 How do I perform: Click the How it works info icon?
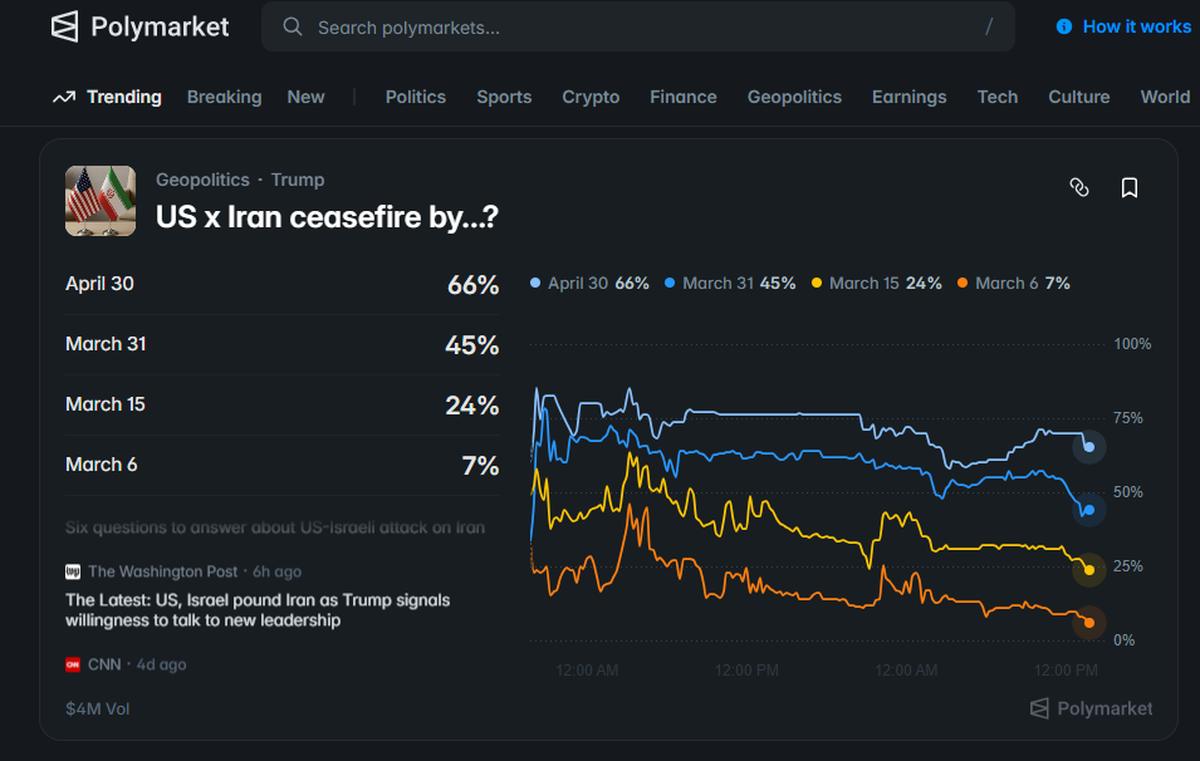(1064, 27)
